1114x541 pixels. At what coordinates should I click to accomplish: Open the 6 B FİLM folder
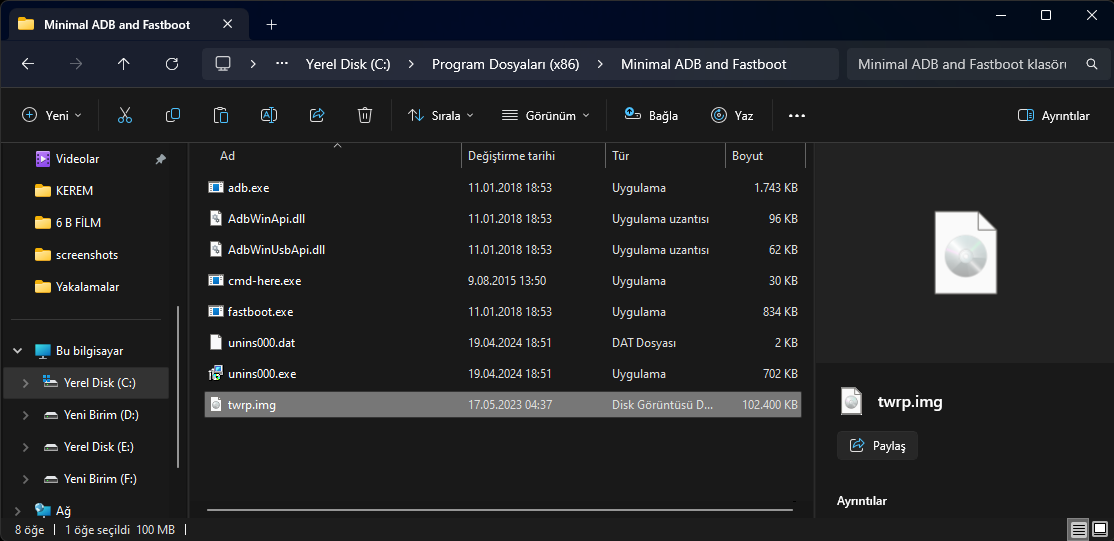click(68, 223)
